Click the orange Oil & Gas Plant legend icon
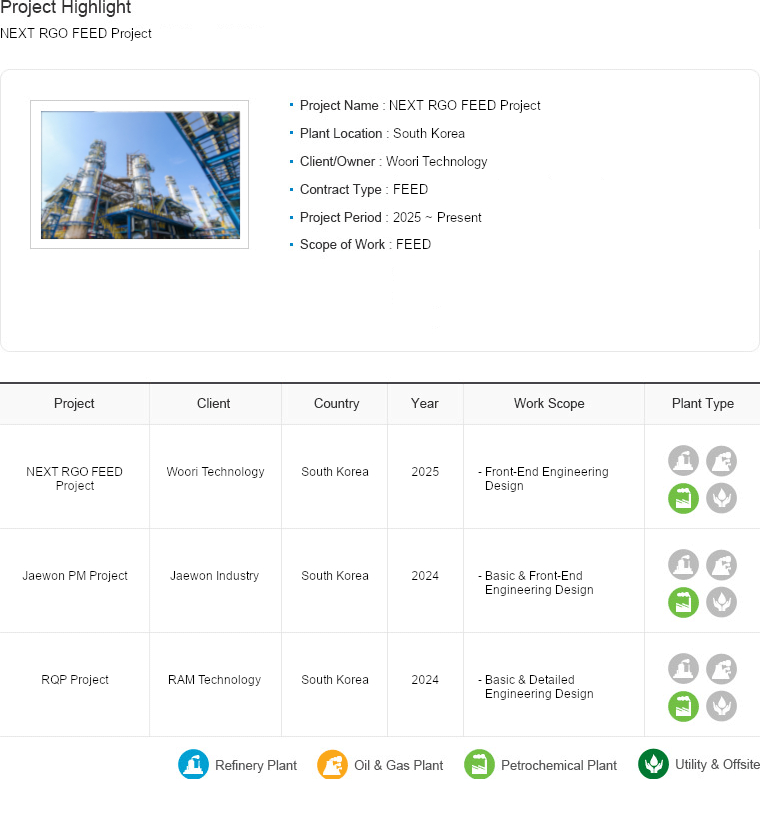This screenshot has height=828, width=760. [332, 765]
